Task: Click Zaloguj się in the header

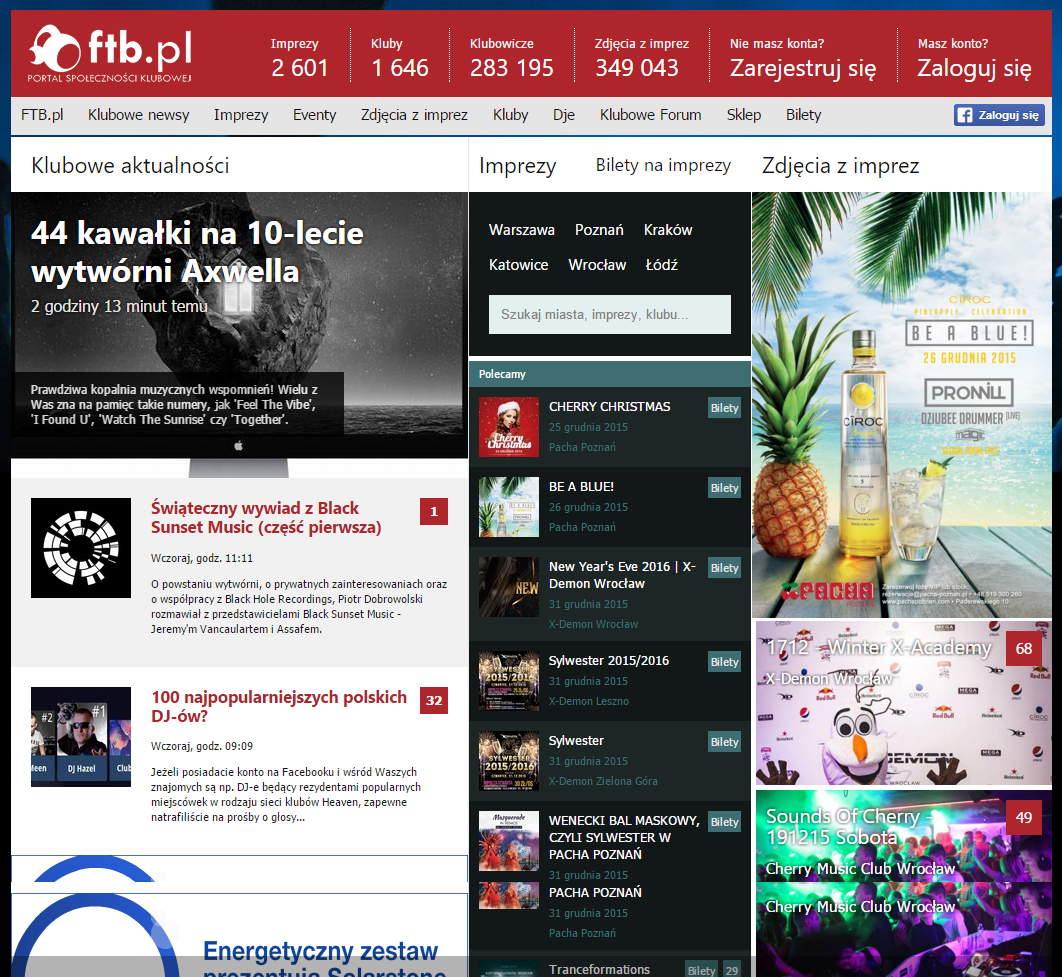Action: coord(974,68)
